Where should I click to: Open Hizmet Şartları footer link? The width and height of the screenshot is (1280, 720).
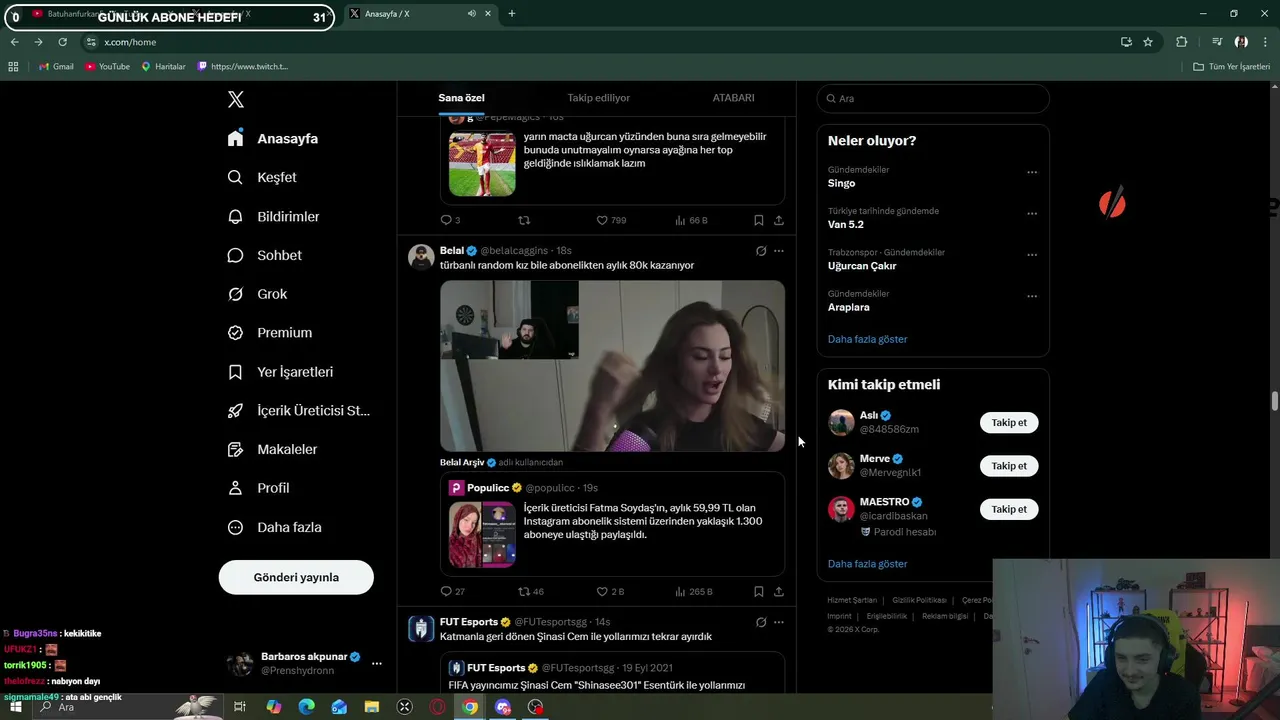click(852, 600)
